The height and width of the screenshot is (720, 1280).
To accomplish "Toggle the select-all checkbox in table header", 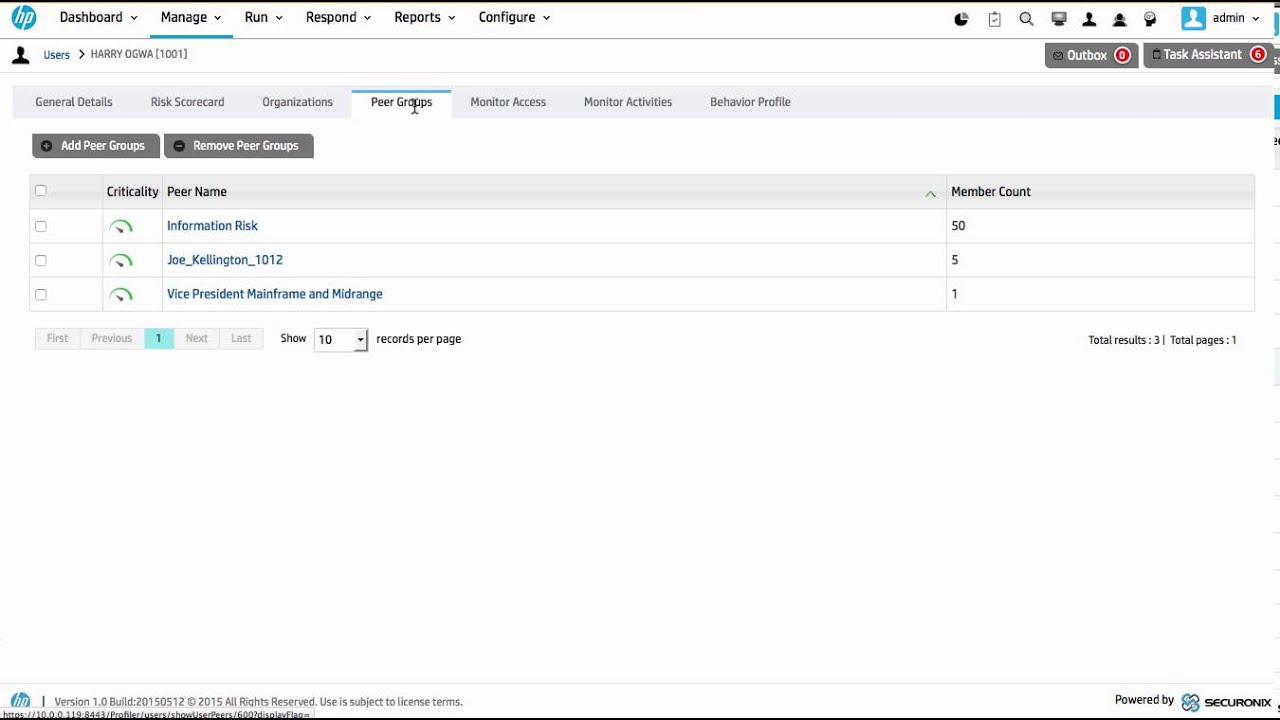I will point(41,191).
